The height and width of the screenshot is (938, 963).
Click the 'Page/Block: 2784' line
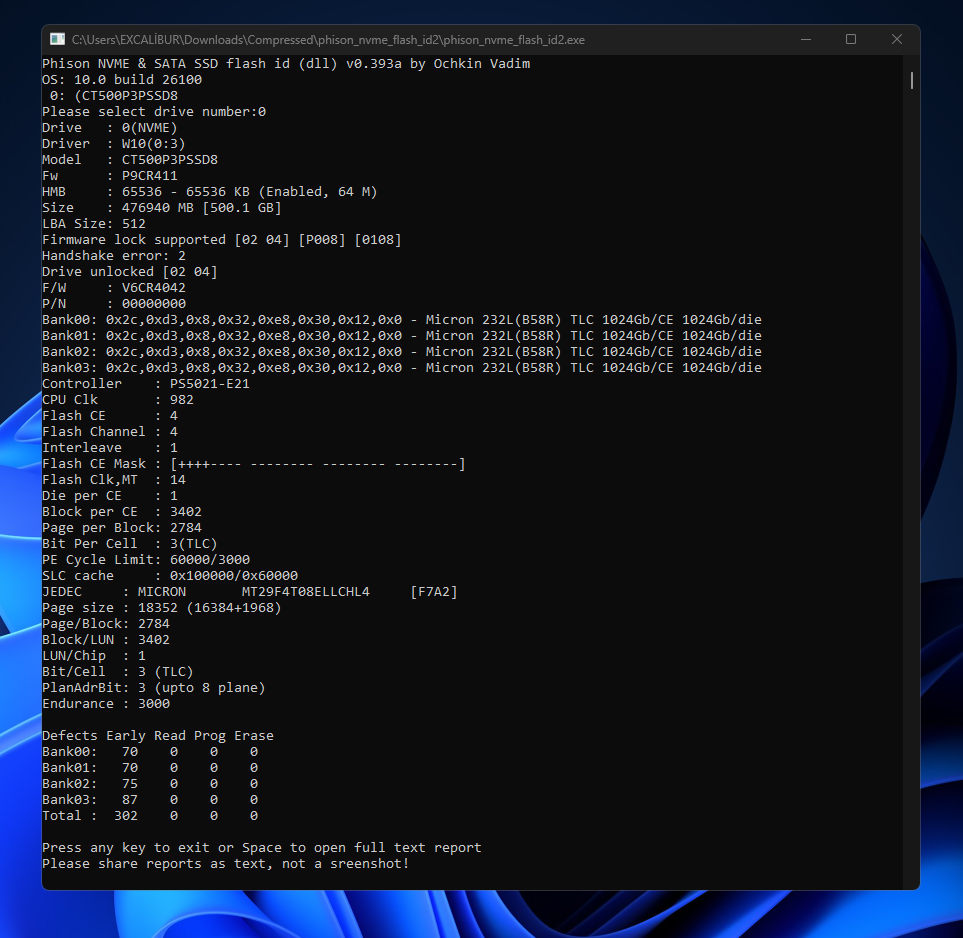click(106, 623)
